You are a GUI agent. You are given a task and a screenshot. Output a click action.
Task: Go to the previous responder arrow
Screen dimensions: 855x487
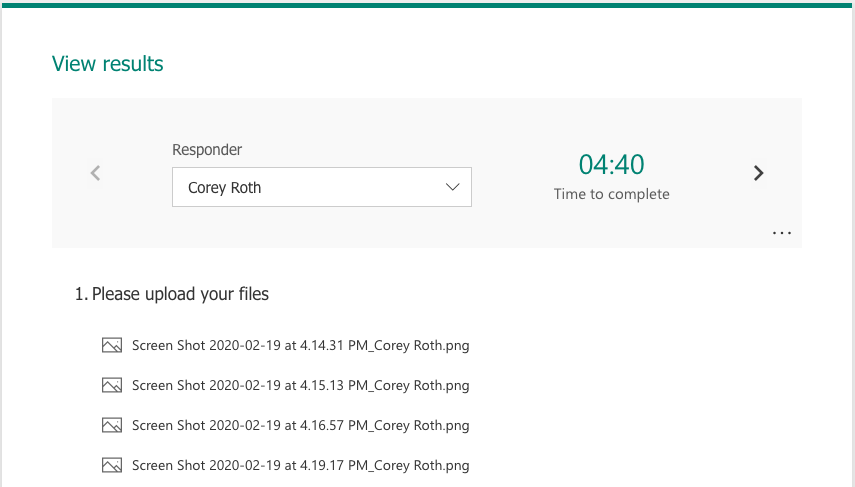[96, 173]
